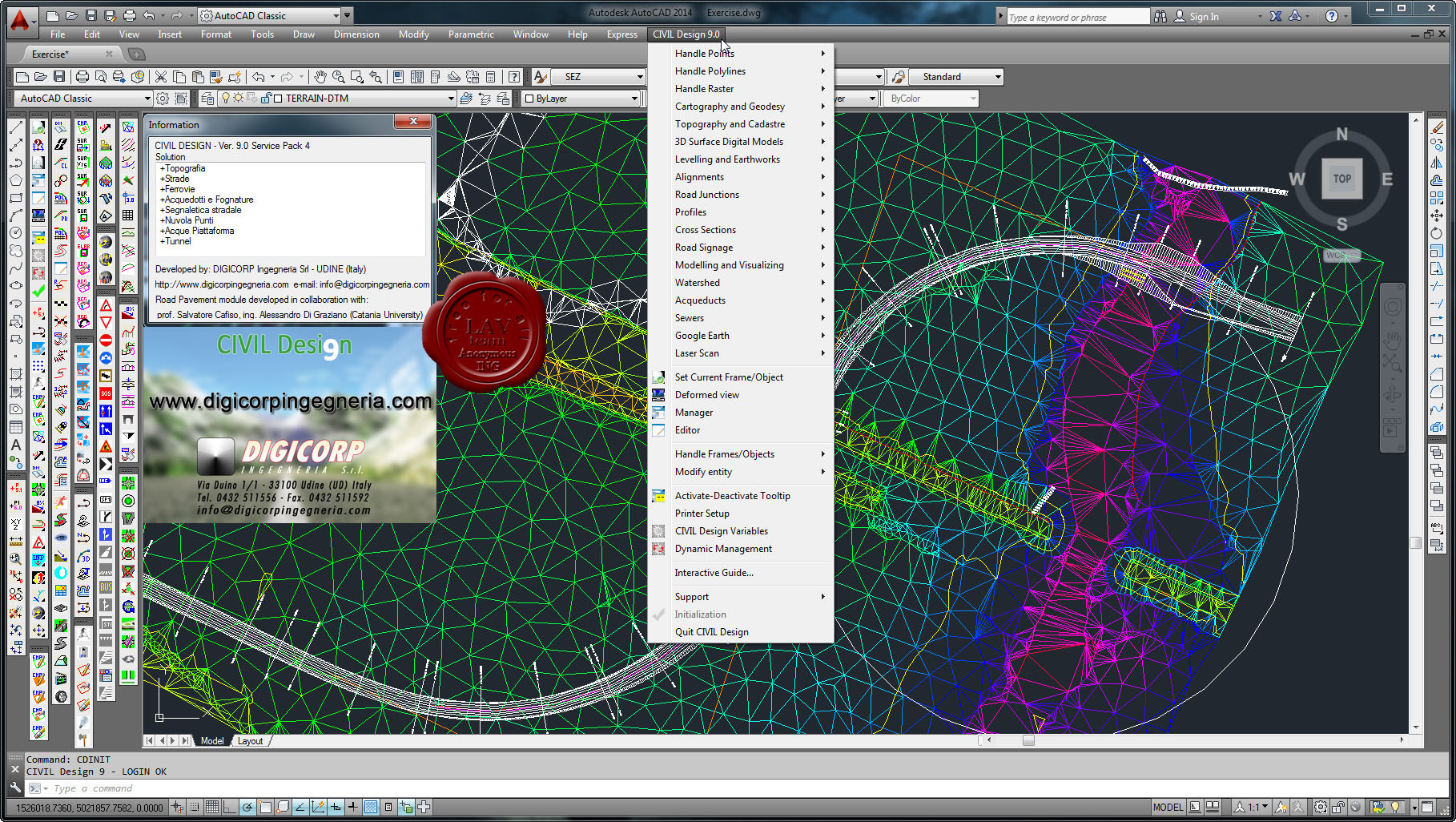Toggle Dynamic Input in status bar
Screen dimensions: 1456x822
(x=336, y=808)
